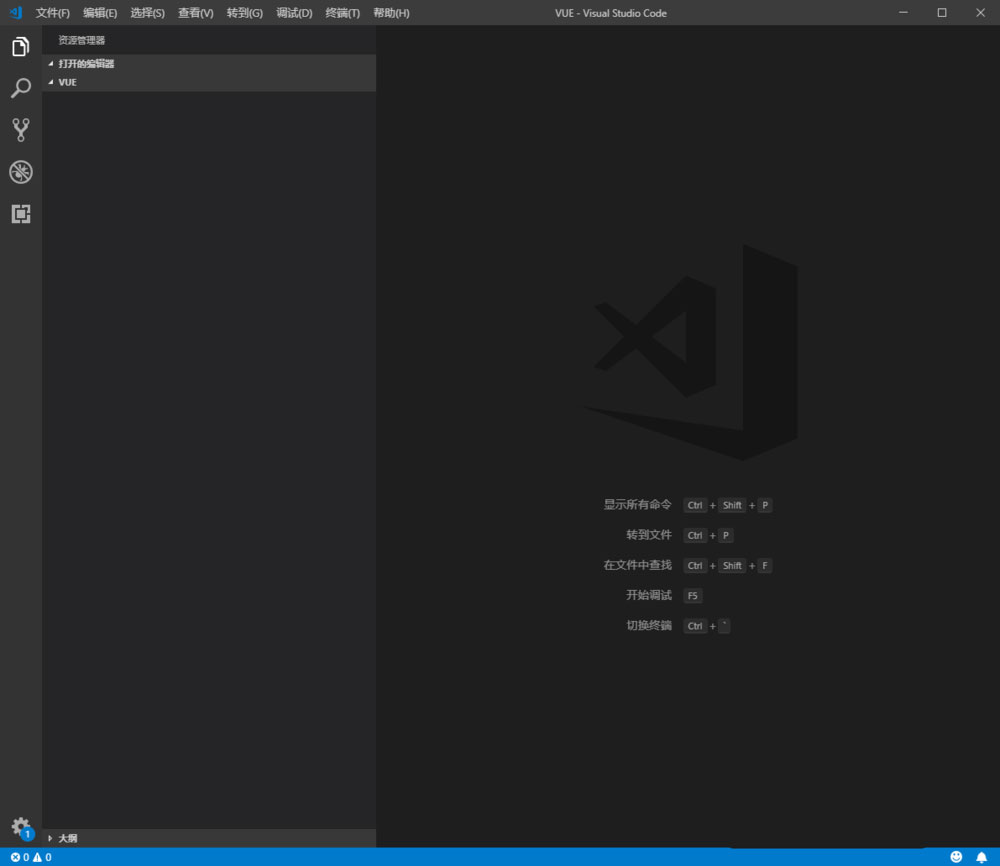Open the Search view

tap(20, 88)
